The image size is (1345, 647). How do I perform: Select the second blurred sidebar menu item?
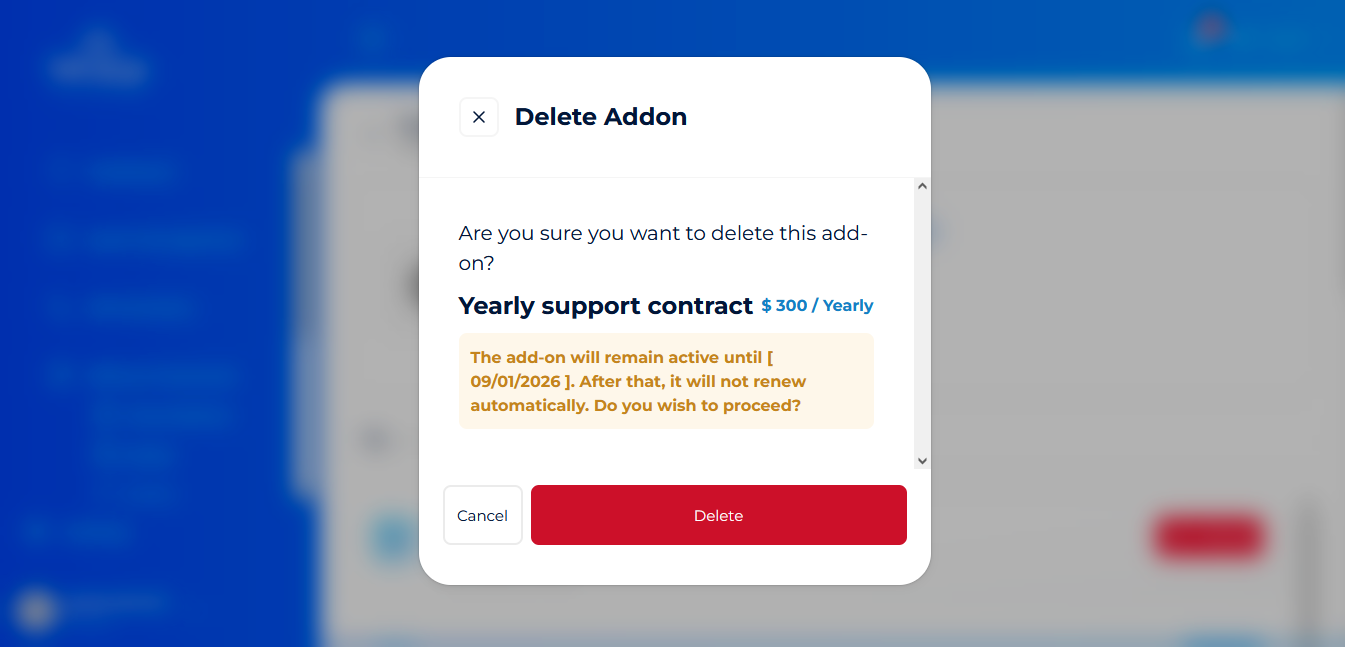(x=160, y=240)
